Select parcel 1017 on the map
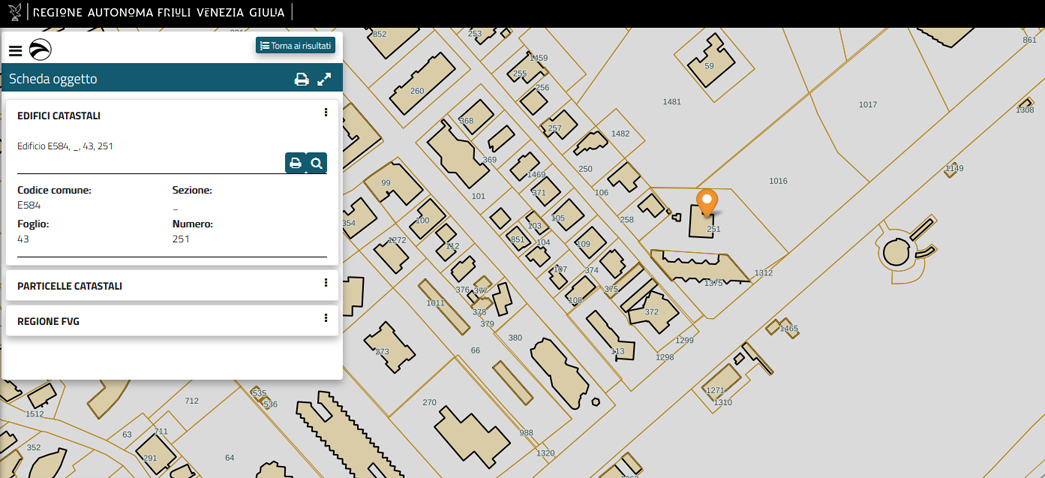Viewport: 1045px width, 478px height. pyautogui.click(x=867, y=105)
